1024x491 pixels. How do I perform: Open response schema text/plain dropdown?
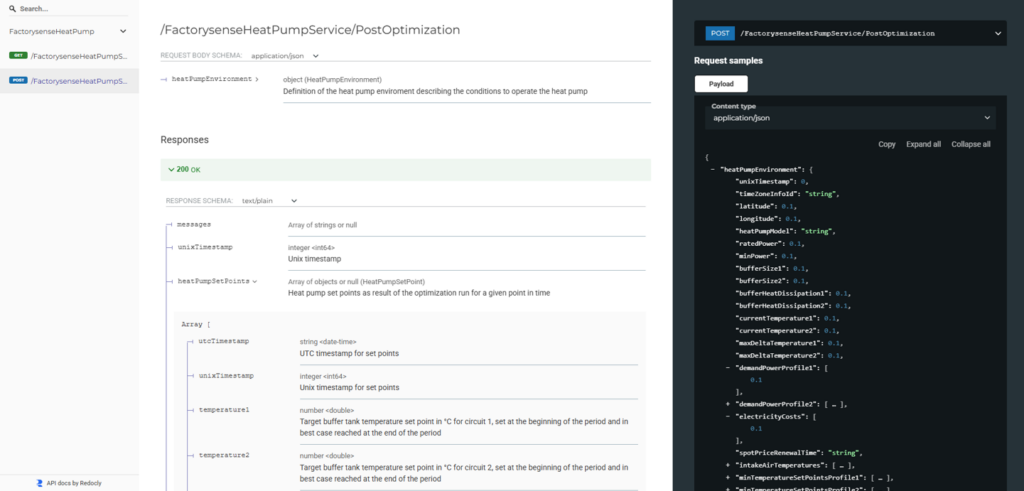point(270,201)
